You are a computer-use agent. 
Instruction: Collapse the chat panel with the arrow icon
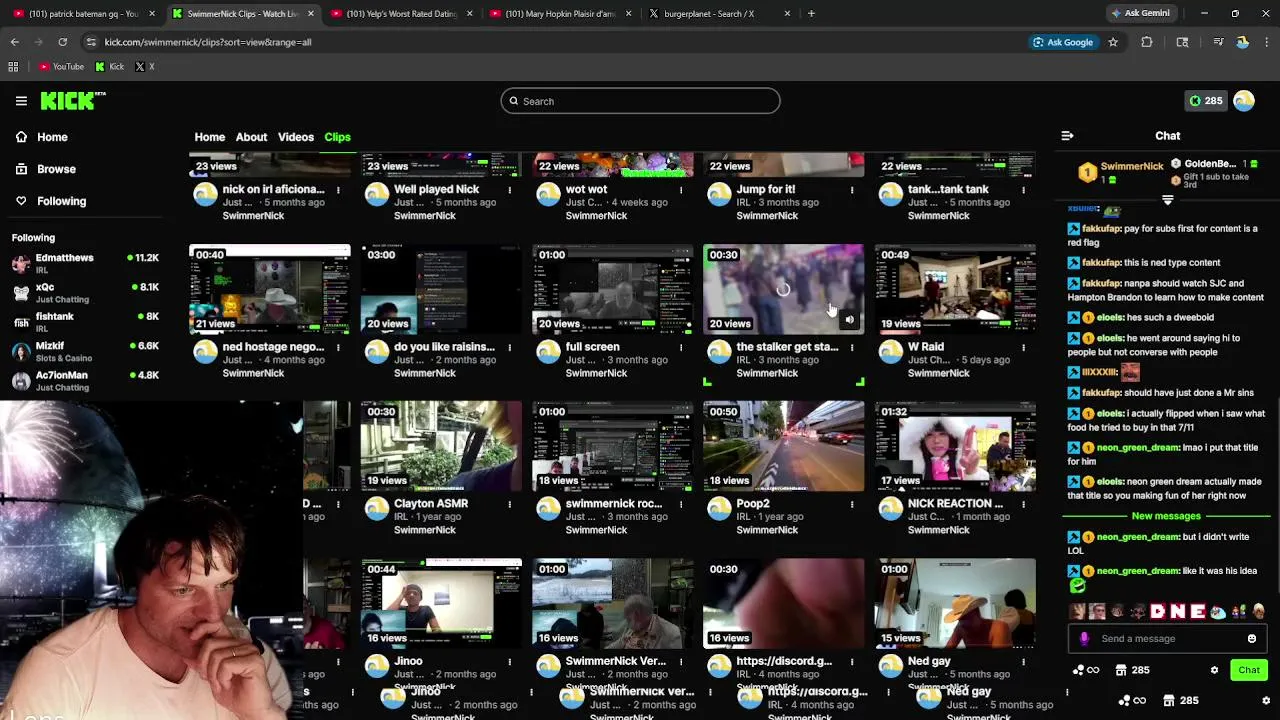click(1067, 136)
